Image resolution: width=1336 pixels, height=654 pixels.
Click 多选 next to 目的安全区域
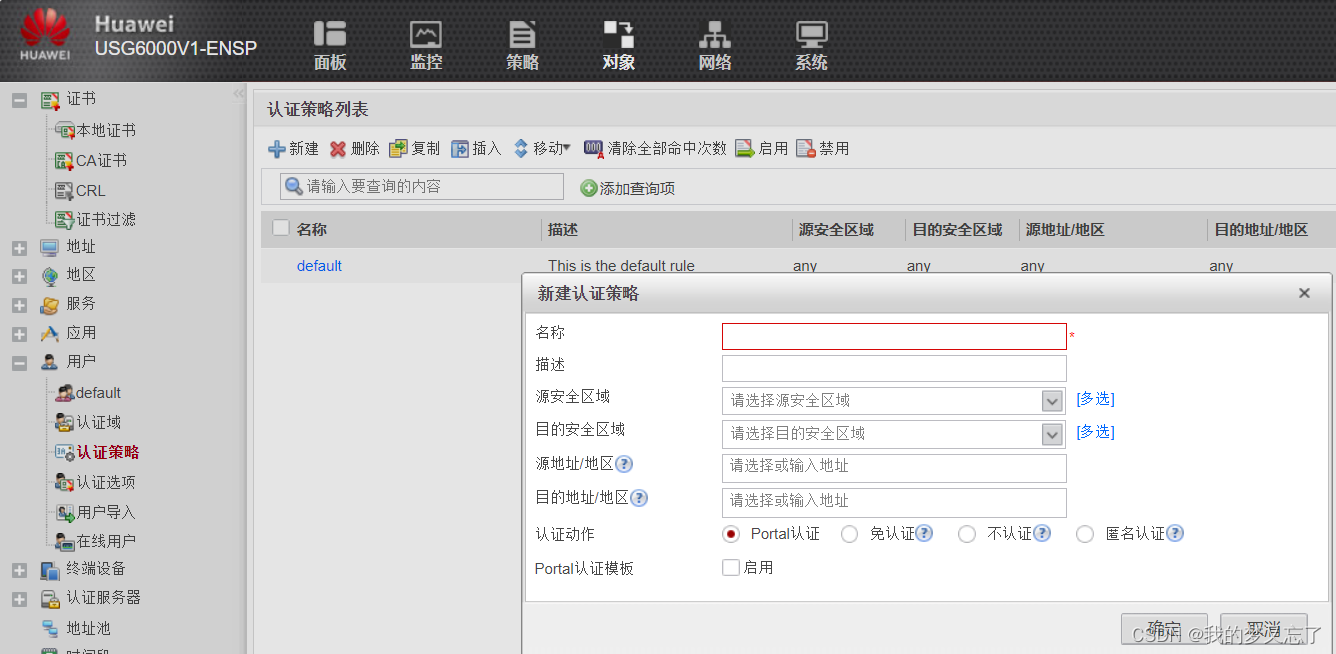1094,432
